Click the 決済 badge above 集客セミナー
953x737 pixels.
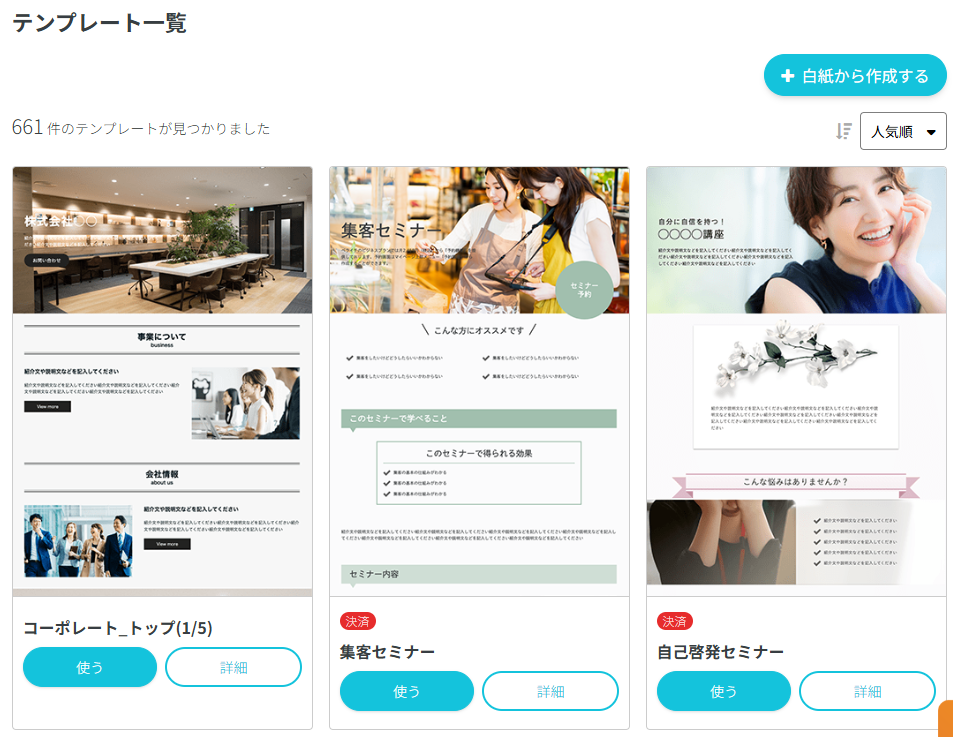coord(358,621)
